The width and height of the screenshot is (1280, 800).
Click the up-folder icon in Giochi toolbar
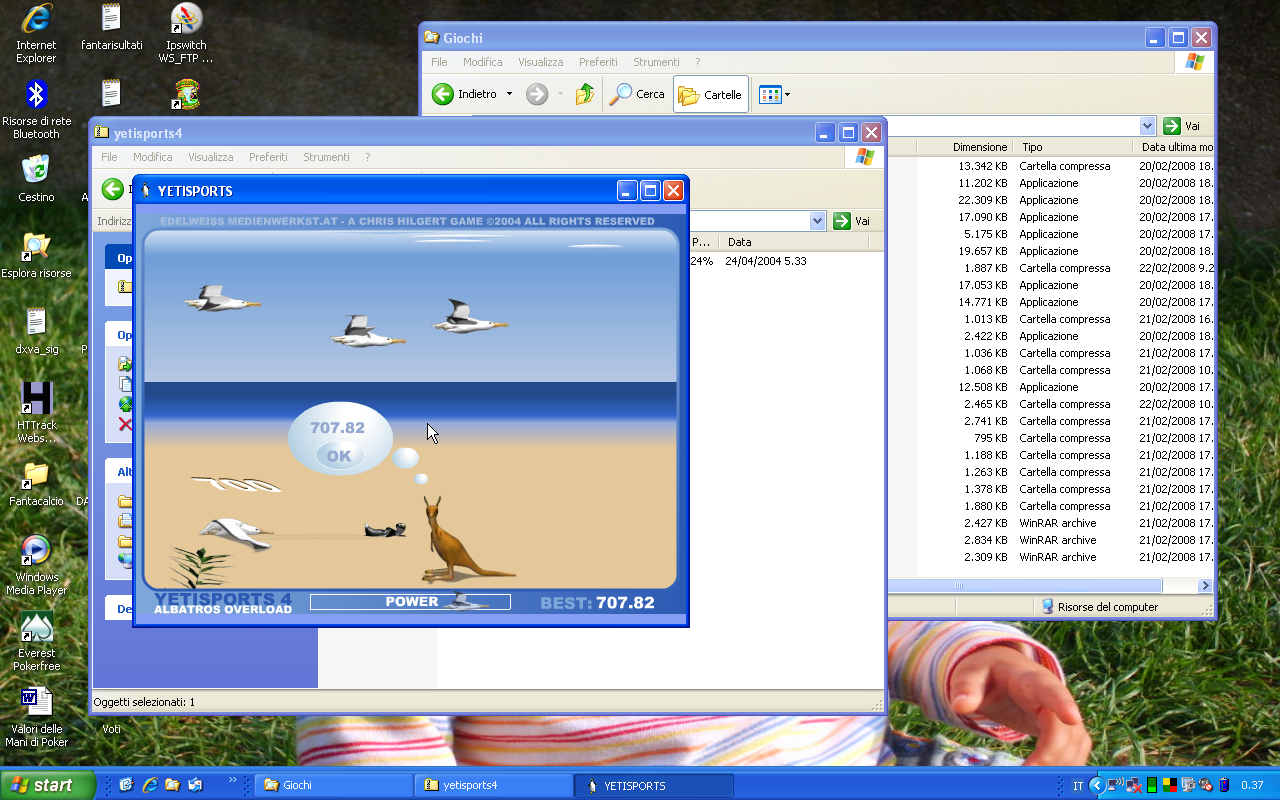coord(585,94)
